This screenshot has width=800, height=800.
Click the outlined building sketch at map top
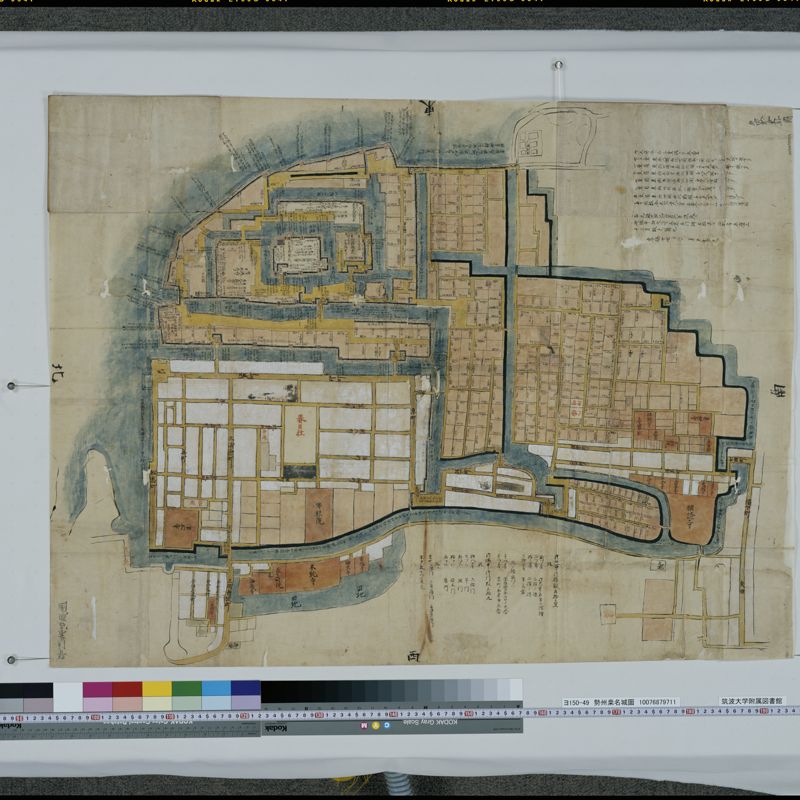[x=545, y=140]
